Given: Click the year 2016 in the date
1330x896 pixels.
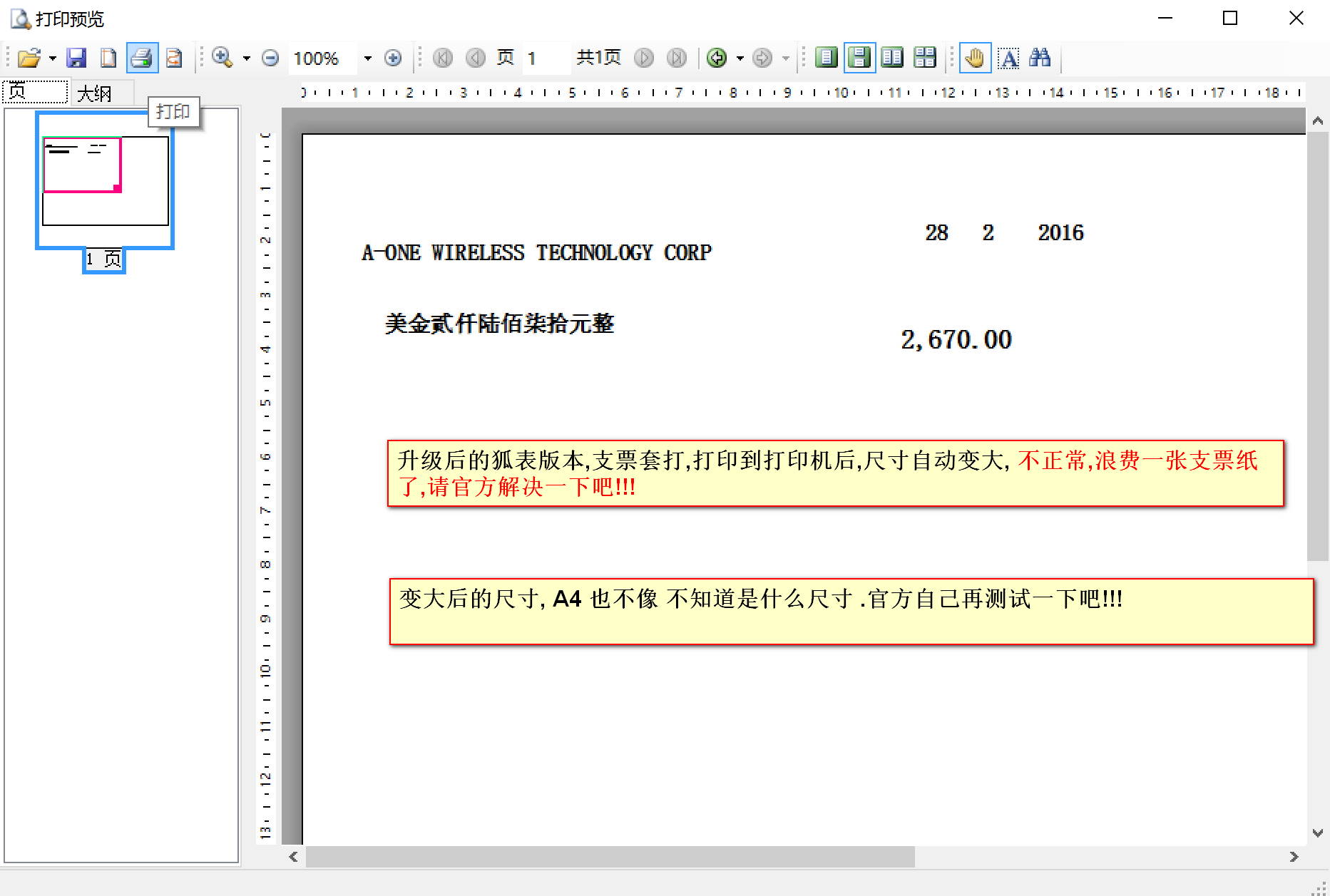Looking at the screenshot, I should pyautogui.click(x=1060, y=232).
